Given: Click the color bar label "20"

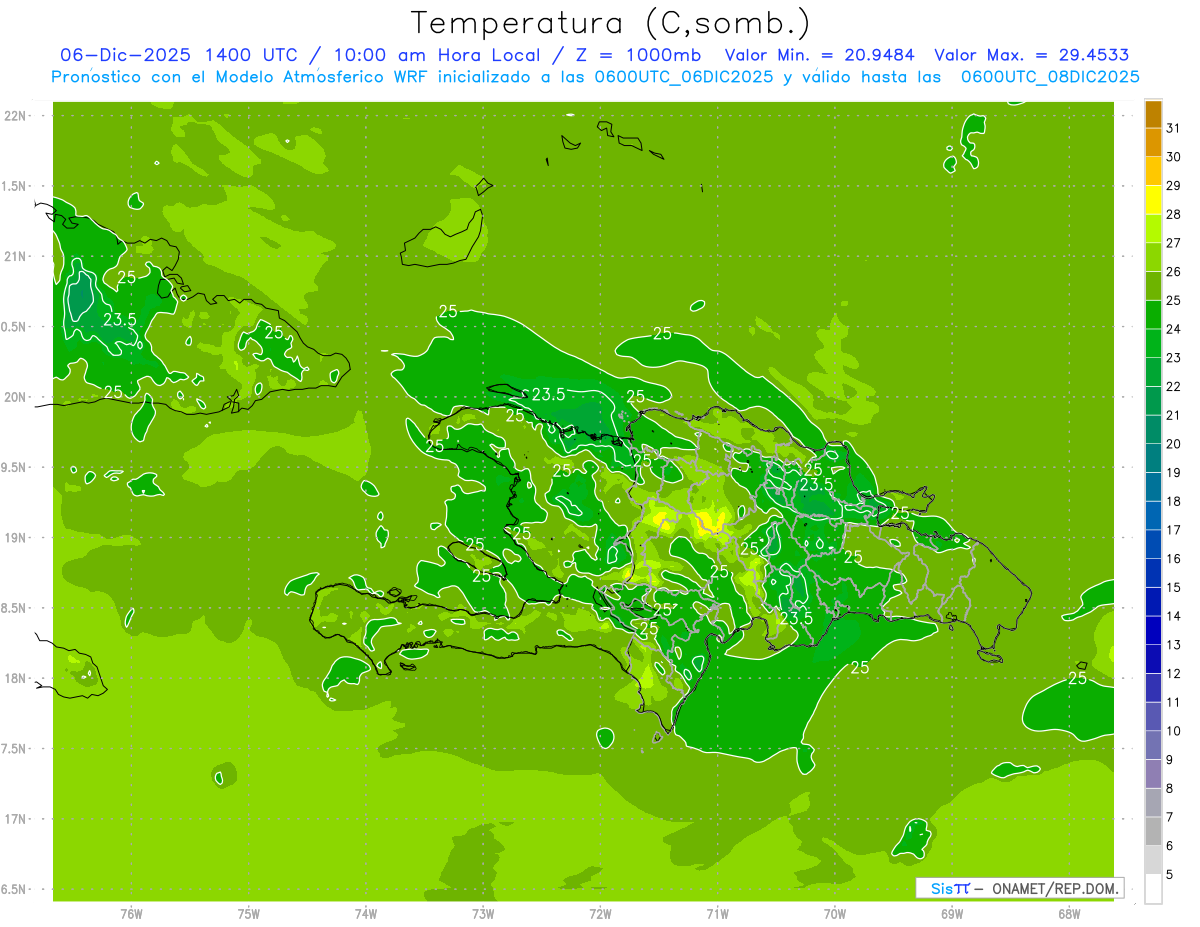Looking at the screenshot, I should pos(1173,444).
